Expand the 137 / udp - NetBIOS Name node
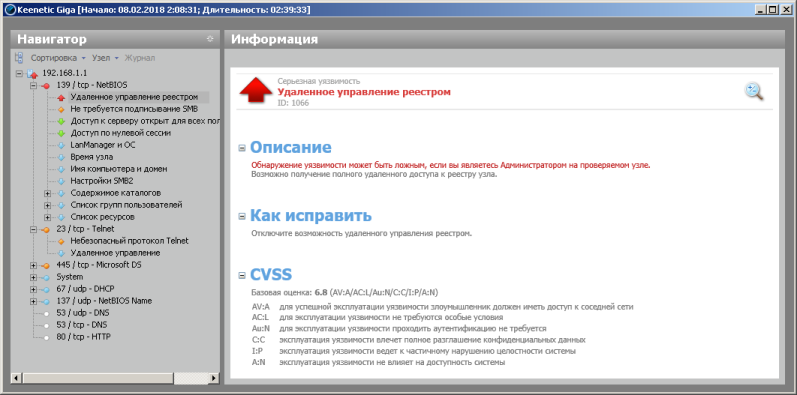797x395 pixels. (34, 301)
